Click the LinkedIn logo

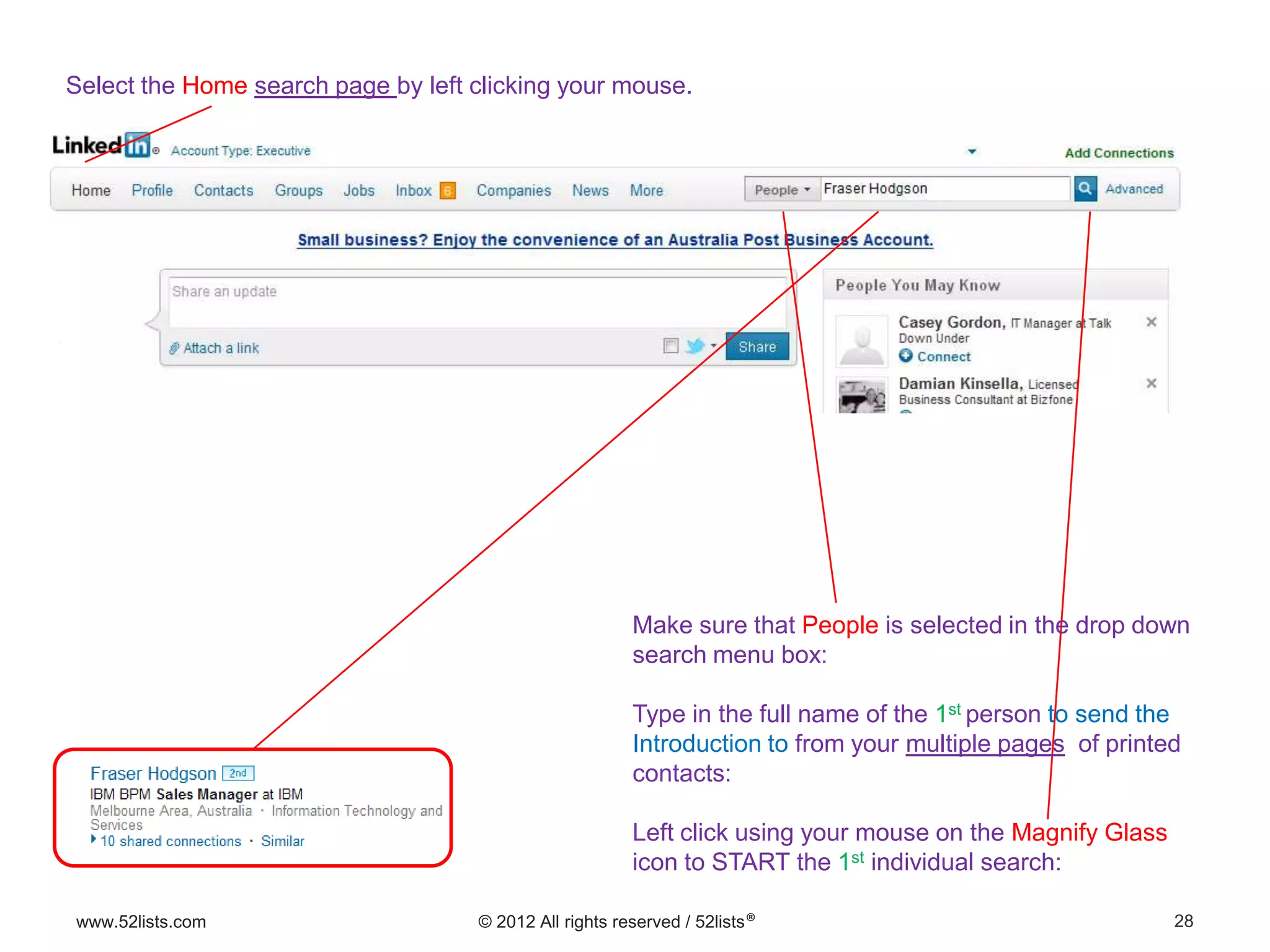tap(101, 146)
